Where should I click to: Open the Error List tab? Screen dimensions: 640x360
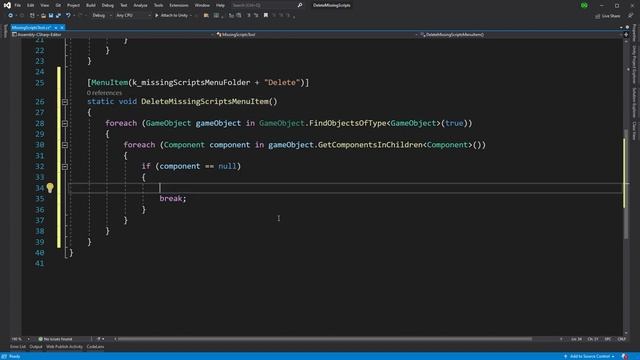(18, 347)
